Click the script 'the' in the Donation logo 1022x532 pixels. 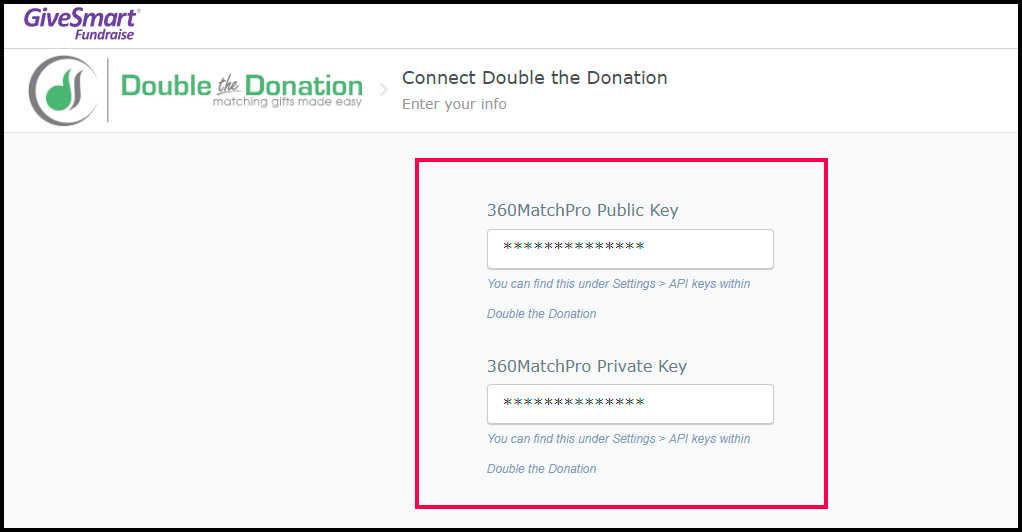228,86
